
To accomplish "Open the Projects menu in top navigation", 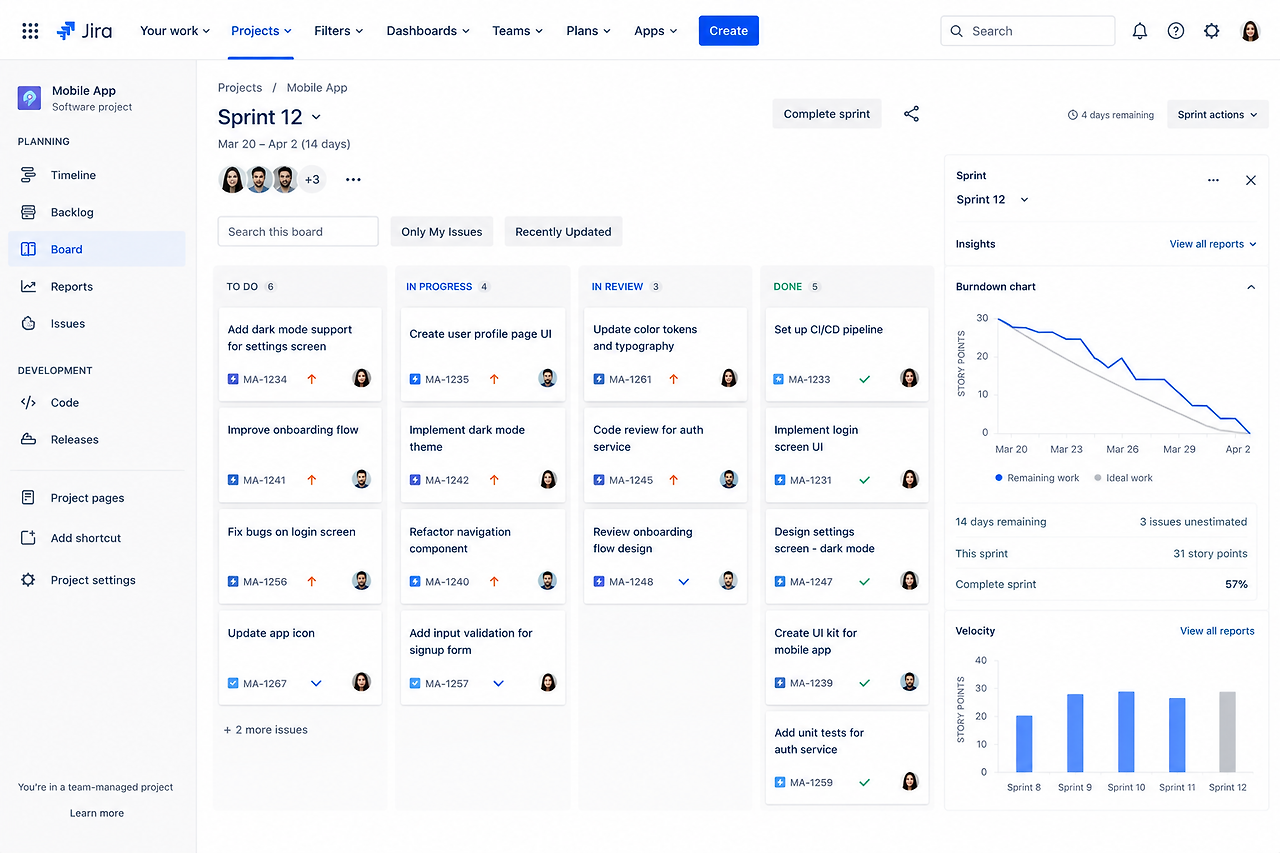I will (261, 31).
